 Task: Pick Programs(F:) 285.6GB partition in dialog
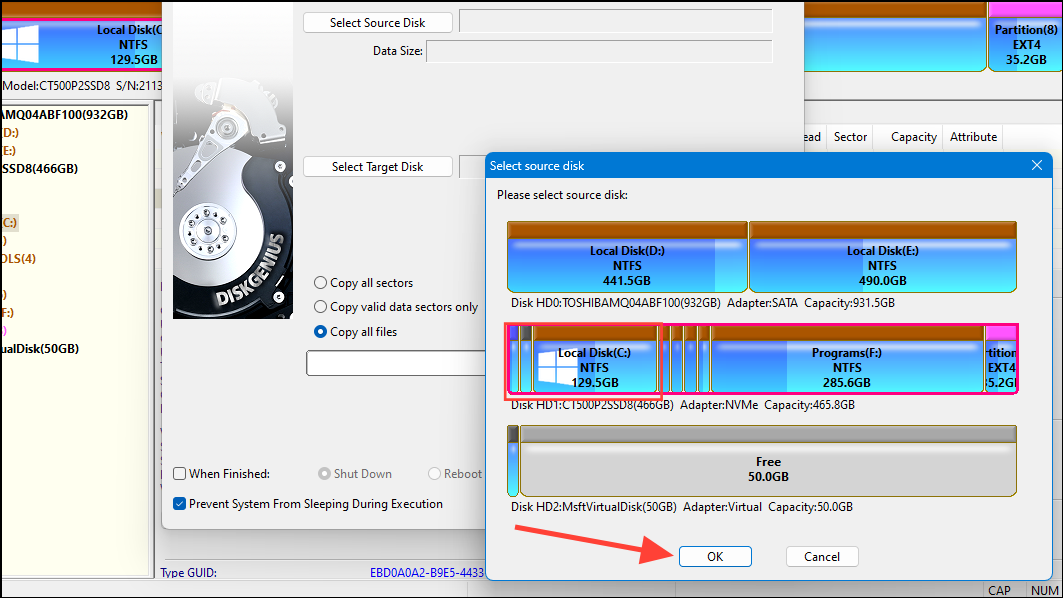coord(847,359)
